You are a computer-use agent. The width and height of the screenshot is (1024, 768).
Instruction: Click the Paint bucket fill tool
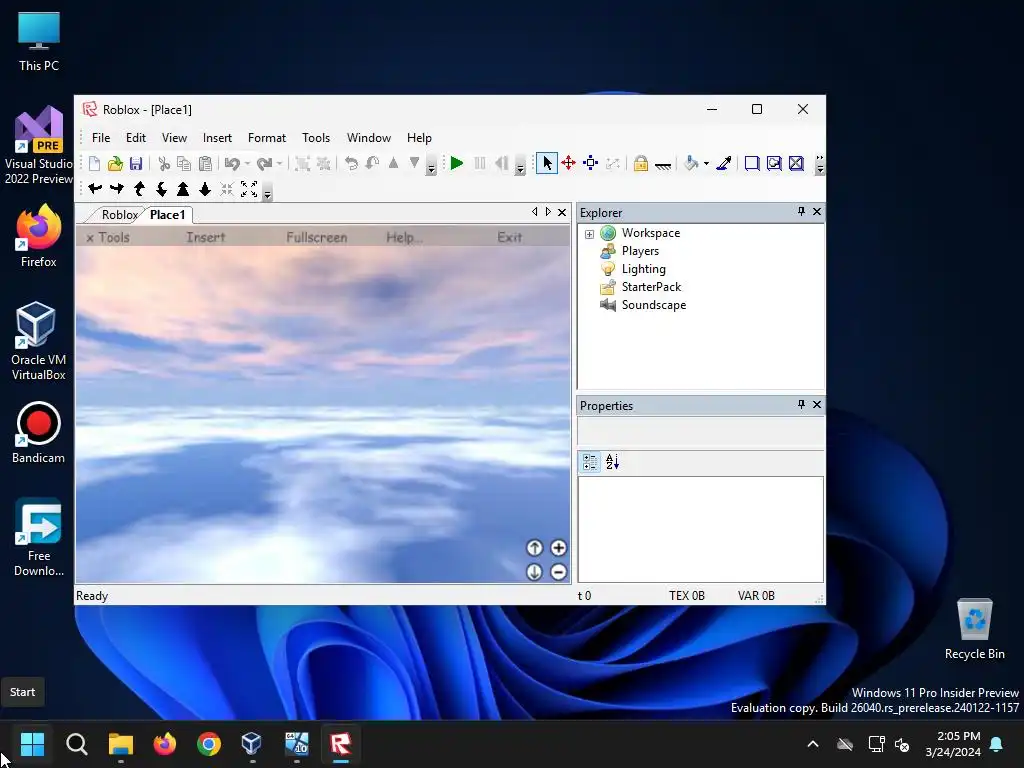(x=691, y=163)
